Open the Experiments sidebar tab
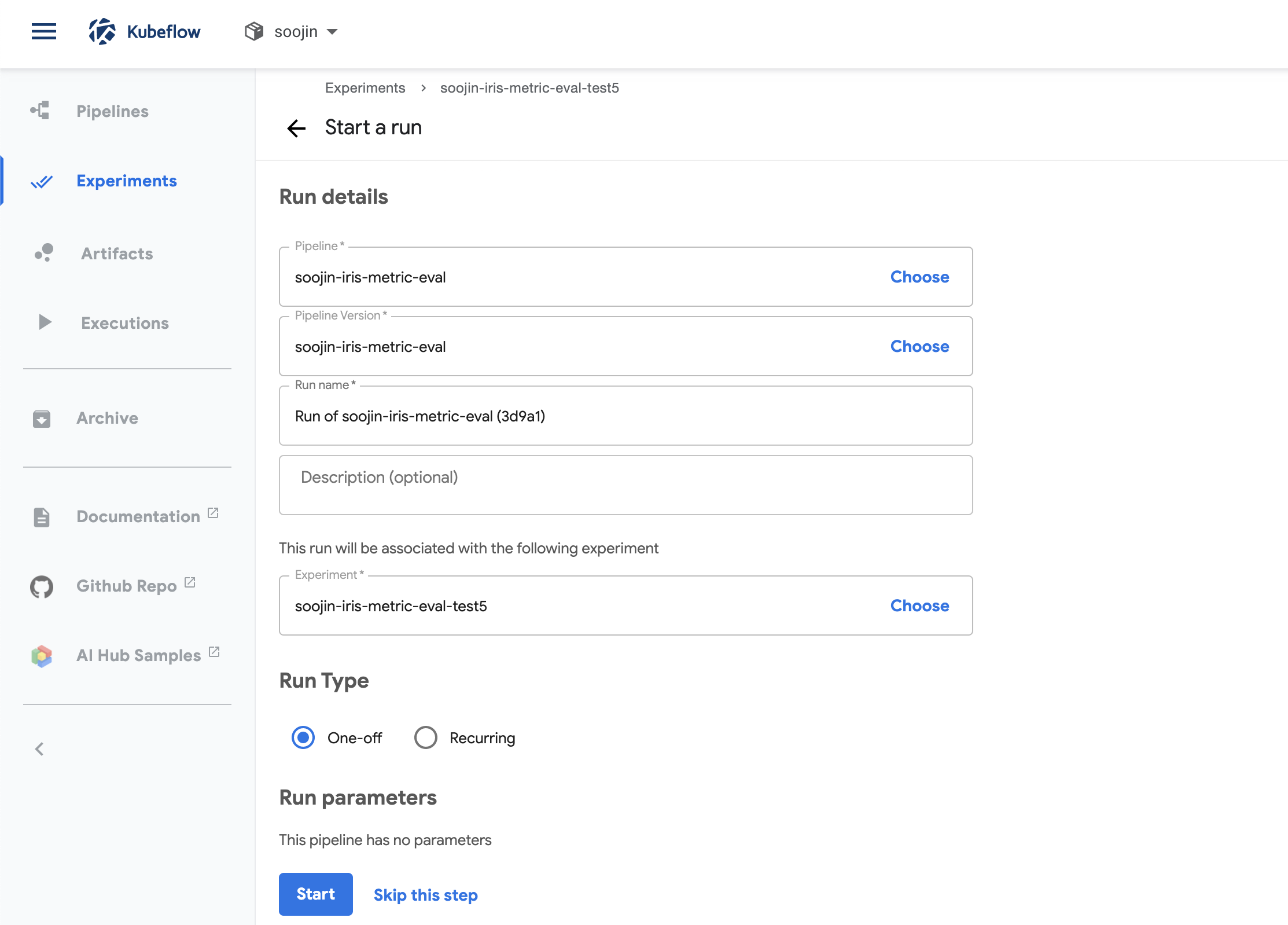This screenshot has width=1288, height=925. click(126, 181)
